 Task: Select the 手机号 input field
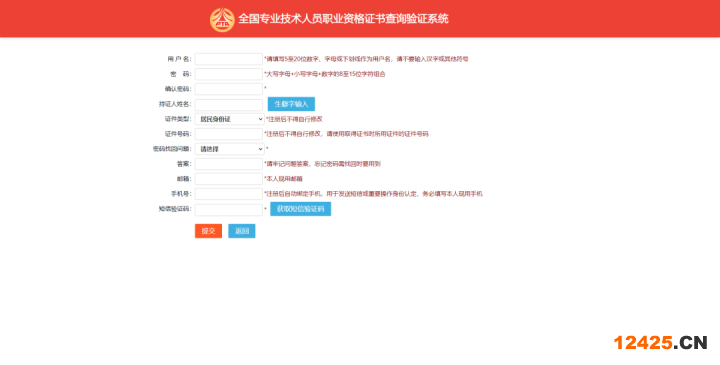(229, 194)
